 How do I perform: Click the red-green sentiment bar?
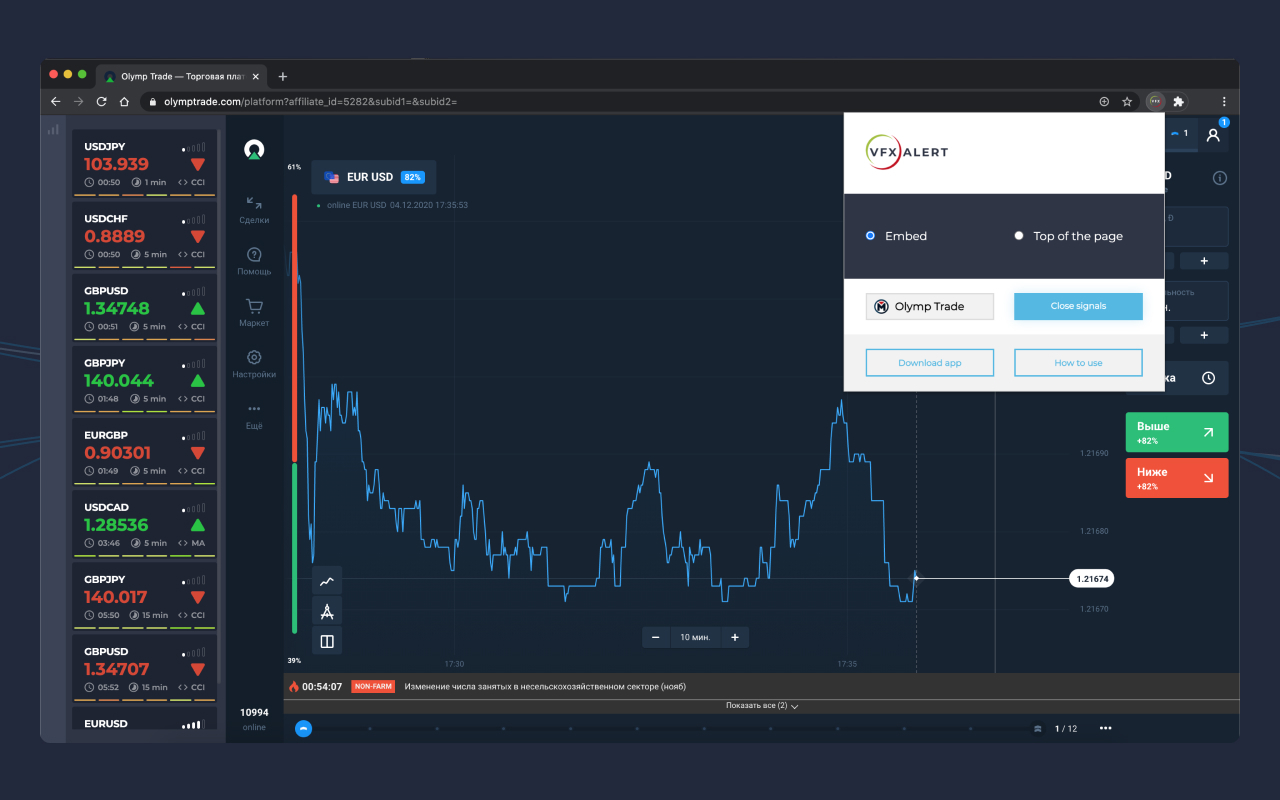tap(294, 414)
